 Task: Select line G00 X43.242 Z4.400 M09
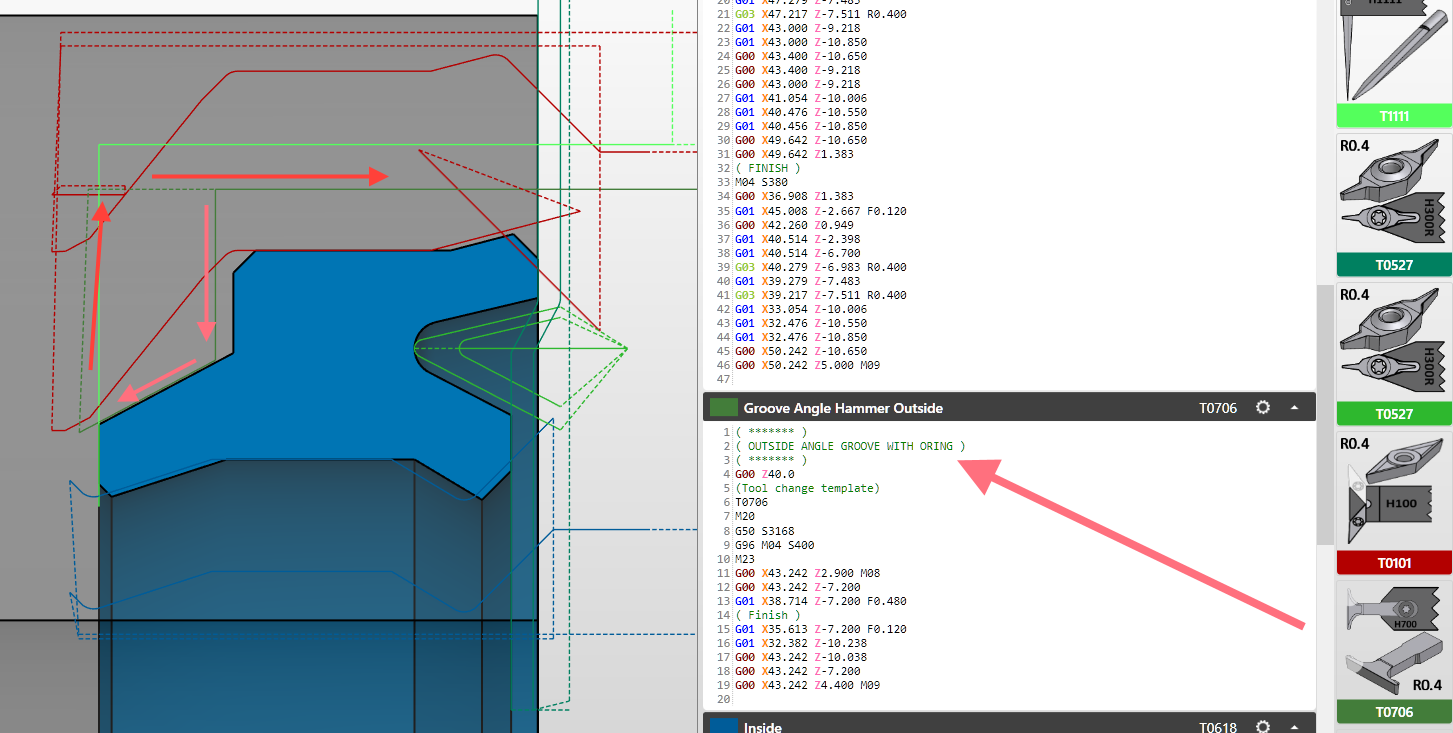(809, 685)
